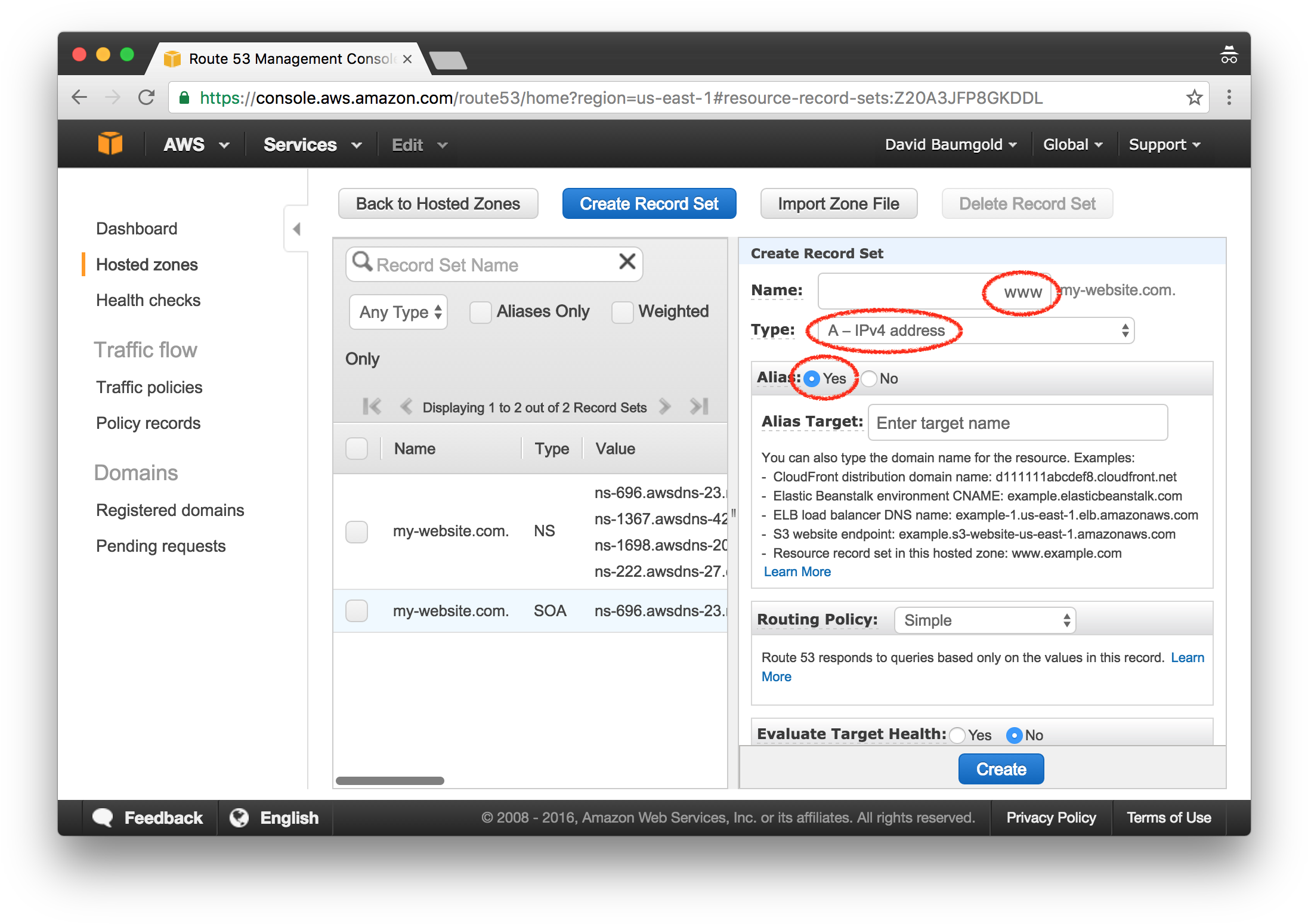Open the Any Type filter dropdown
Screen dimensions: 1308x924
398,312
